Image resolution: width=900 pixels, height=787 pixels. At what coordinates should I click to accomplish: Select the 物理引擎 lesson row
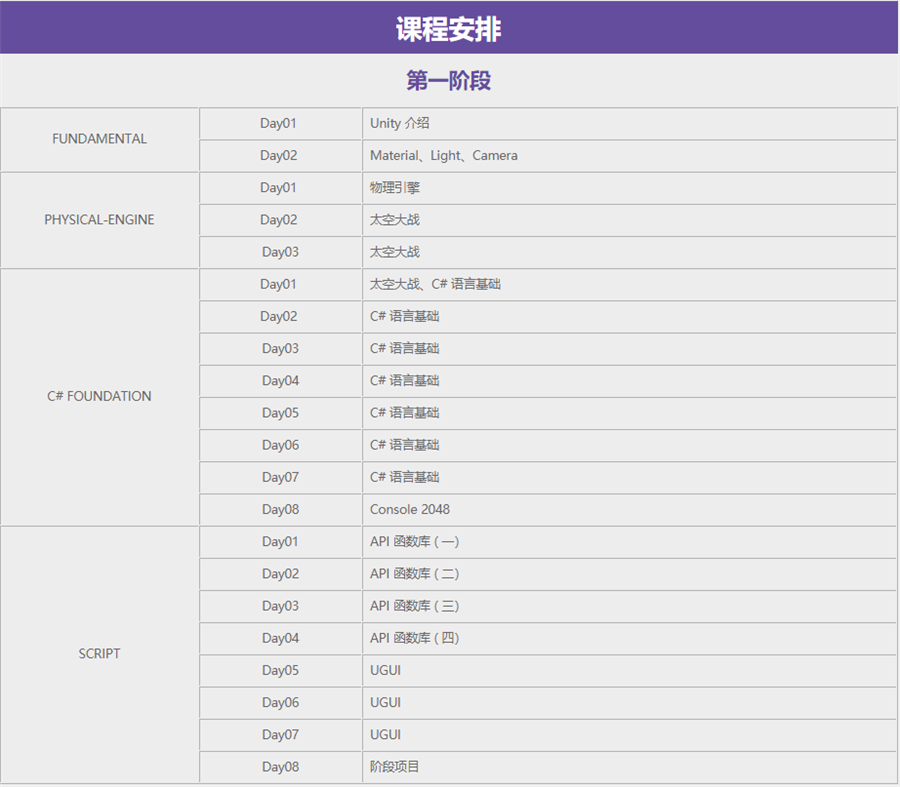click(395, 188)
